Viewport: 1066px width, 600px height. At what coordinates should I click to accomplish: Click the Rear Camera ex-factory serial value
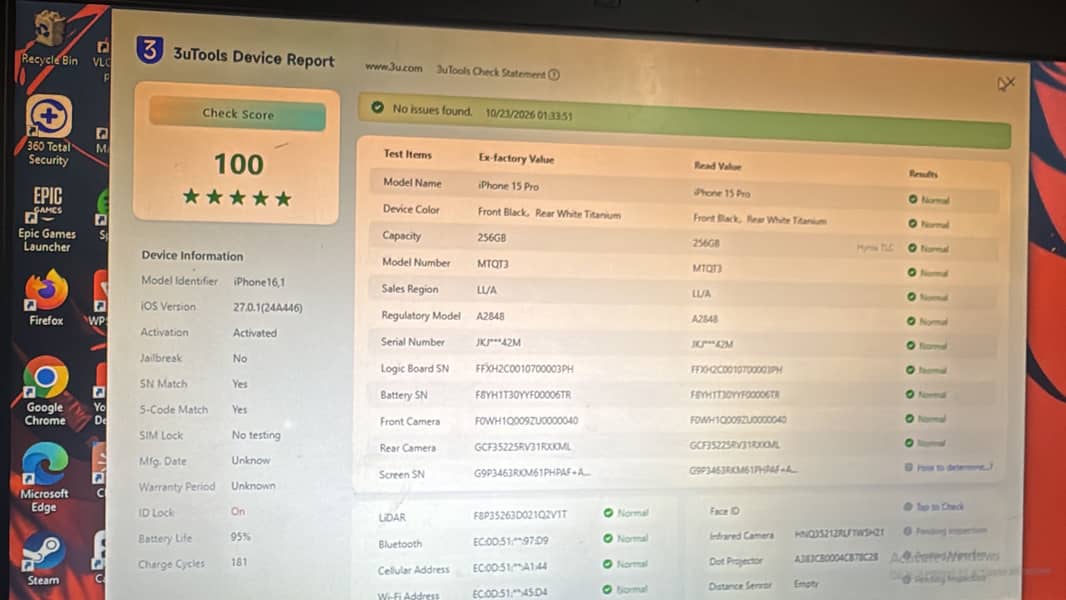click(522, 447)
